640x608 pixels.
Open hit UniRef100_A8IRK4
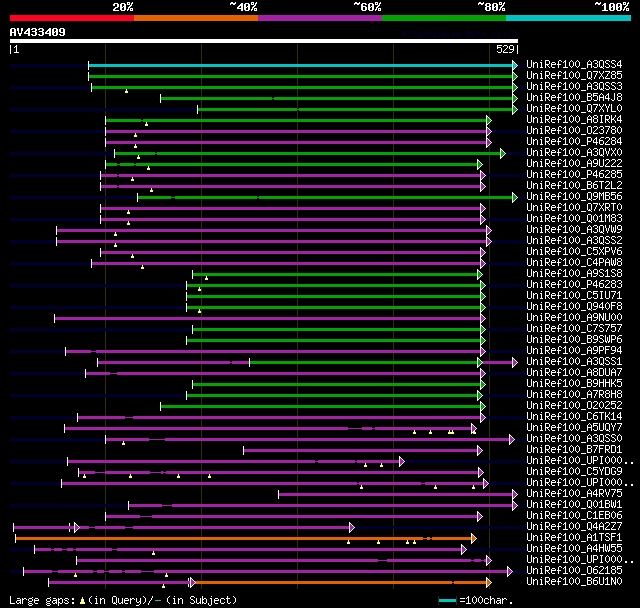coord(574,120)
